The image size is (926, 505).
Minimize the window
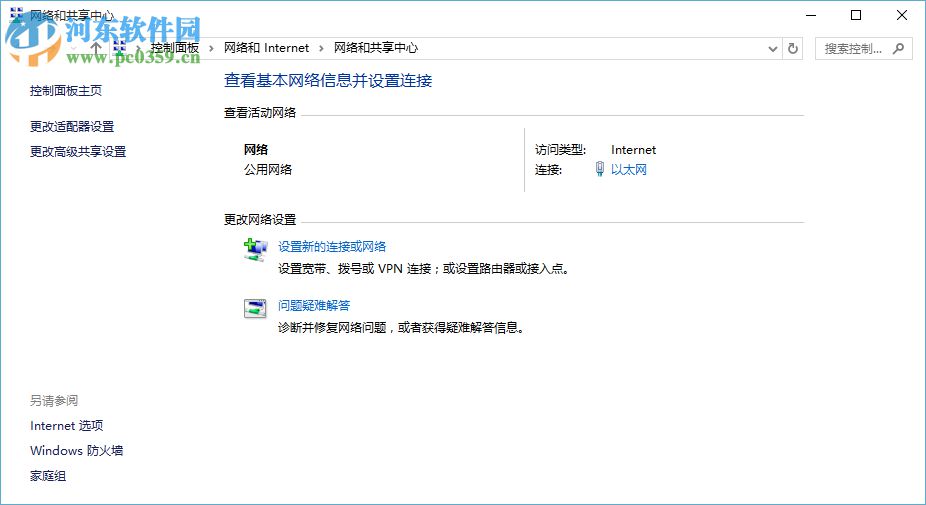click(811, 15)
